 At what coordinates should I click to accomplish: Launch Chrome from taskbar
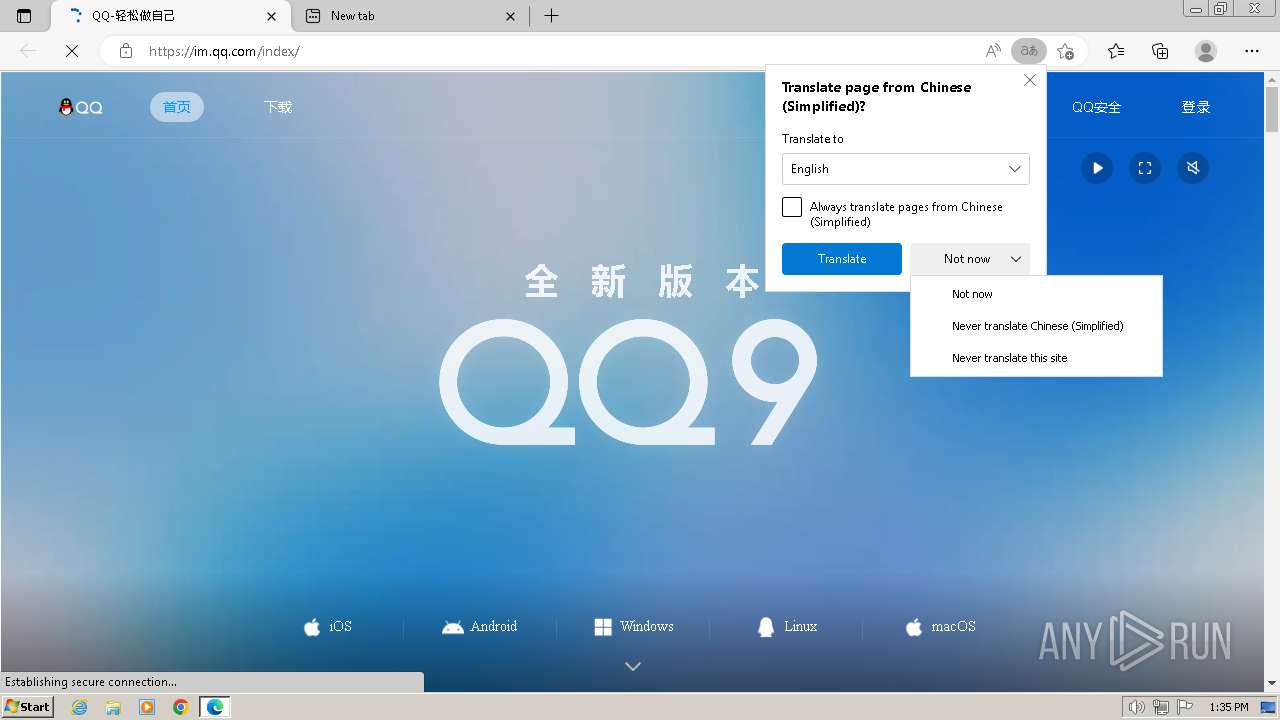pos(181,707)
